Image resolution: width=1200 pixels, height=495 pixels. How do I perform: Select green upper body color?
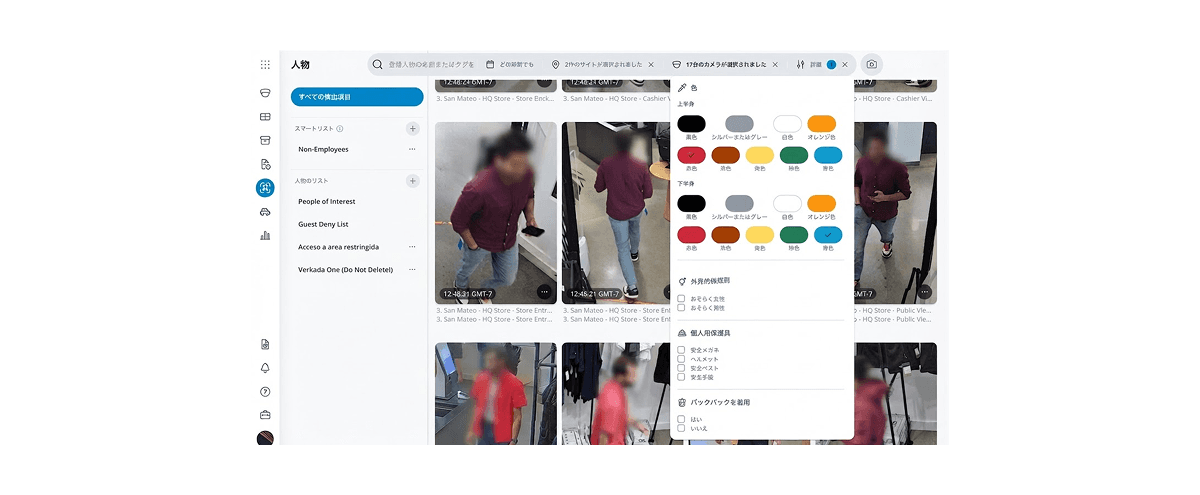tap(794, 155)
